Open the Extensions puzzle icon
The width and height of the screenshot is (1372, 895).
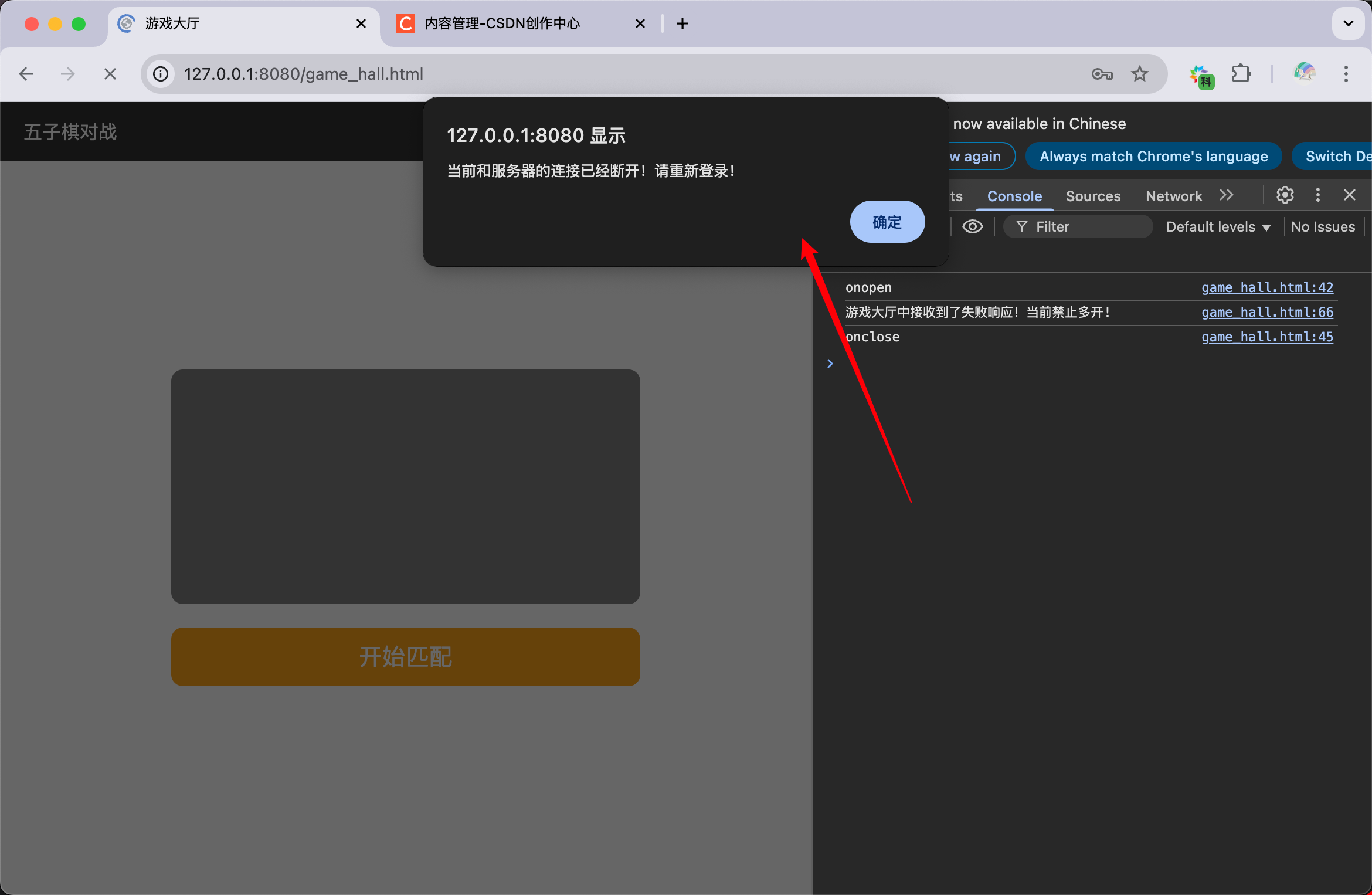1241,74
